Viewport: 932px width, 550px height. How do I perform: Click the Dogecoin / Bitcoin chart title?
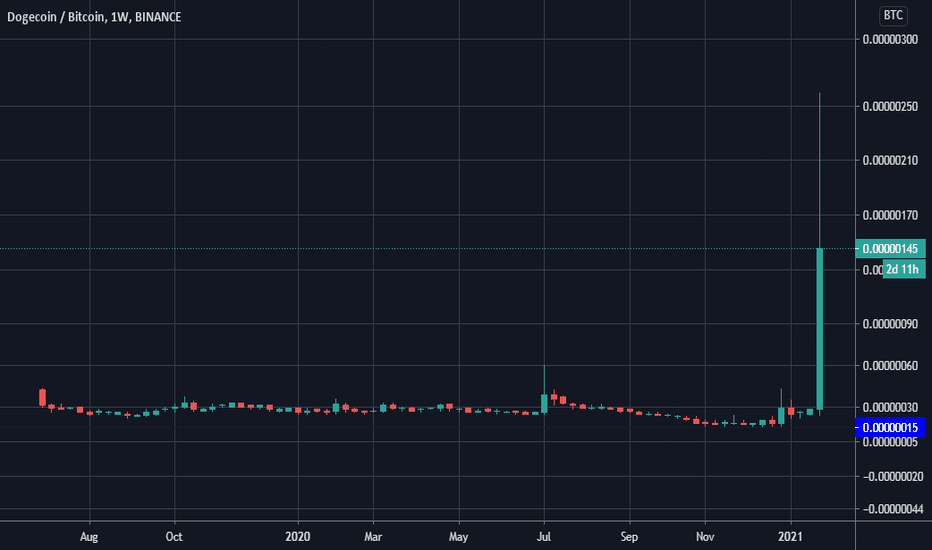94,17
